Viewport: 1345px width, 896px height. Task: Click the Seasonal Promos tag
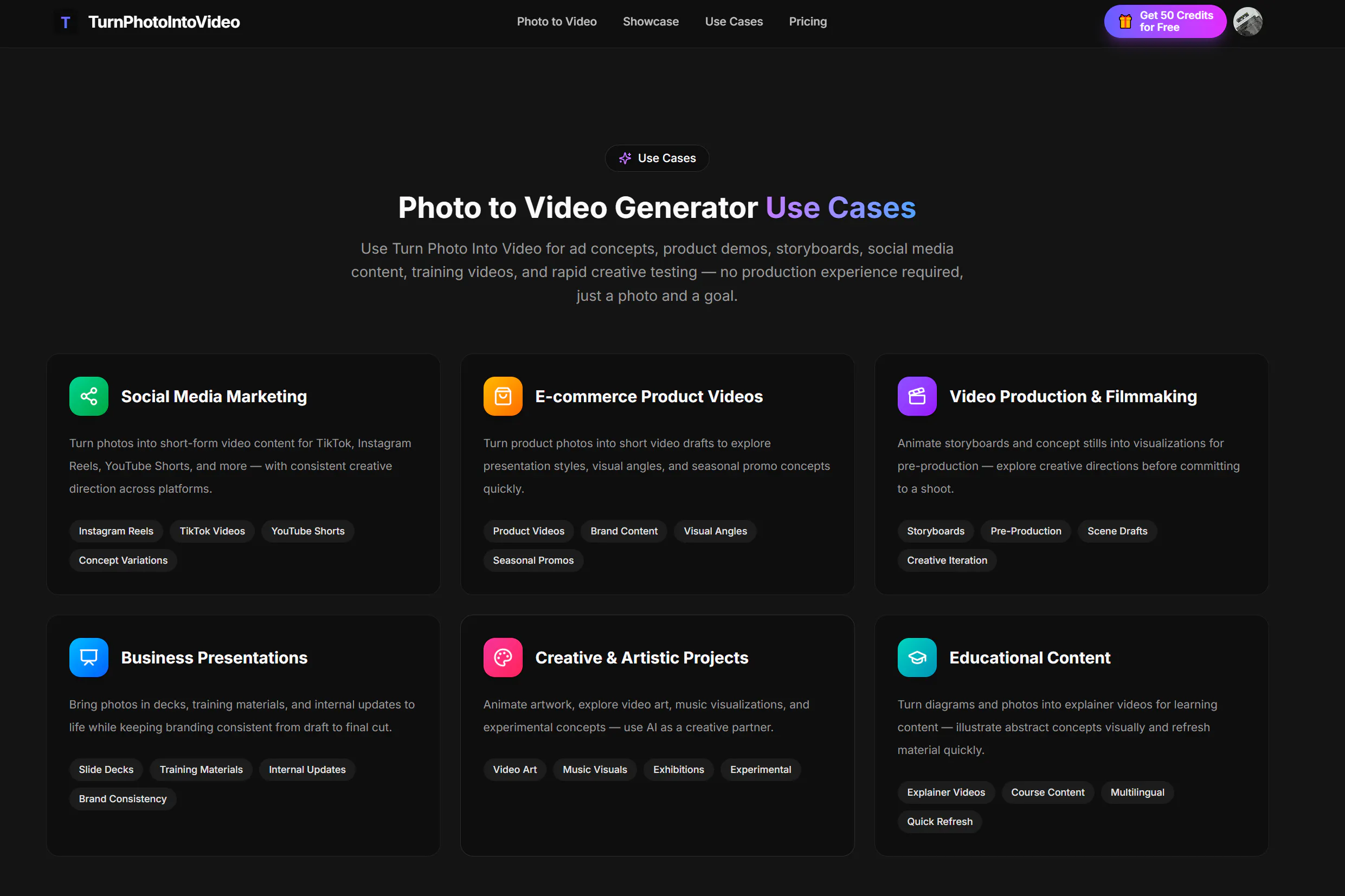point(533,560)
